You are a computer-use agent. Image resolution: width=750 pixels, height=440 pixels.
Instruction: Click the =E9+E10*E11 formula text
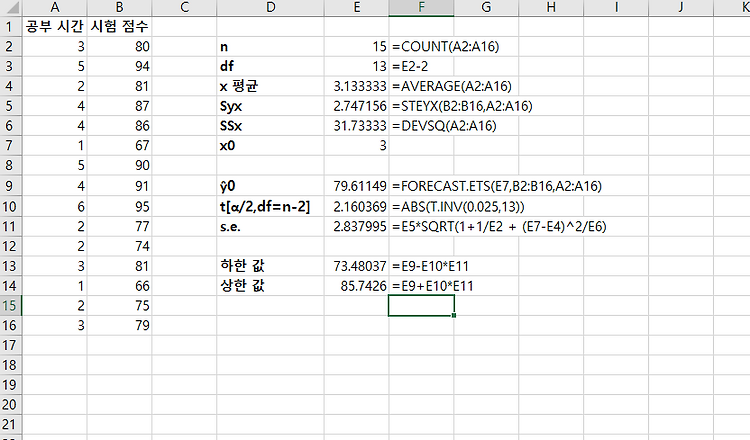[433, 286]
